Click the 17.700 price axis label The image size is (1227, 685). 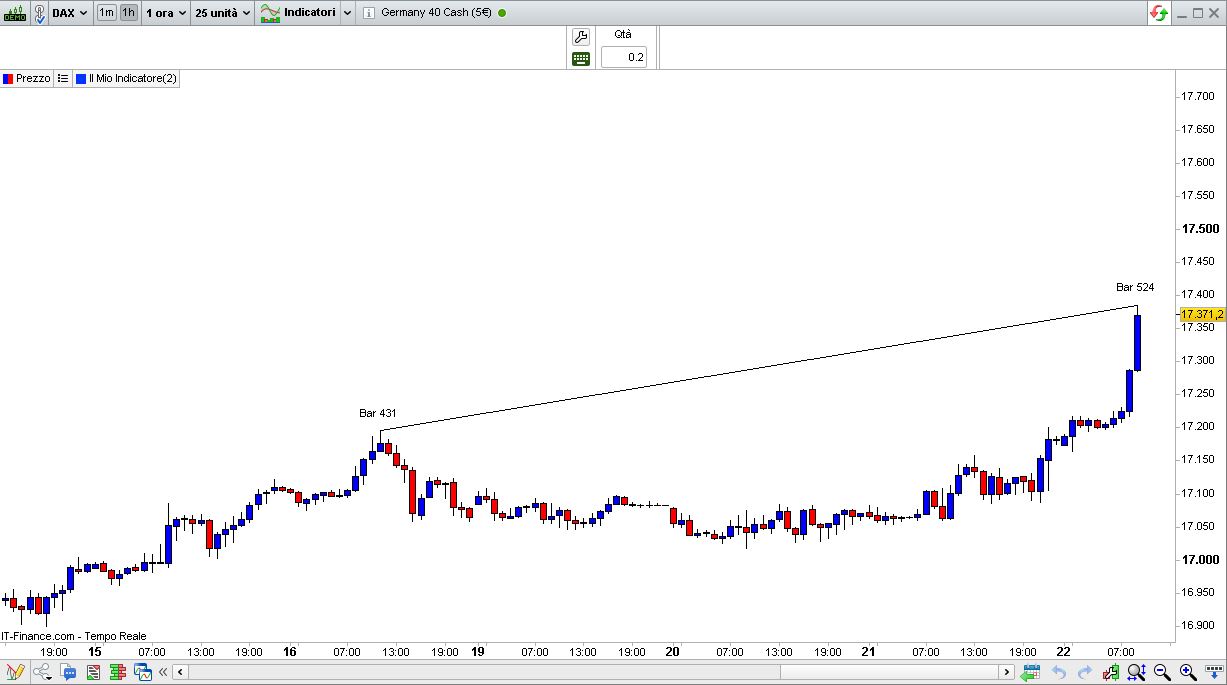pyautogui.click(x=1199, y=96)
